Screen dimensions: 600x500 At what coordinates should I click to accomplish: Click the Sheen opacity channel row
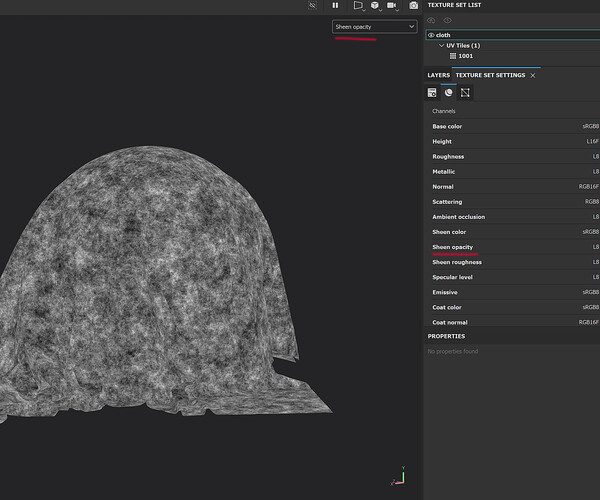(453, 247)
